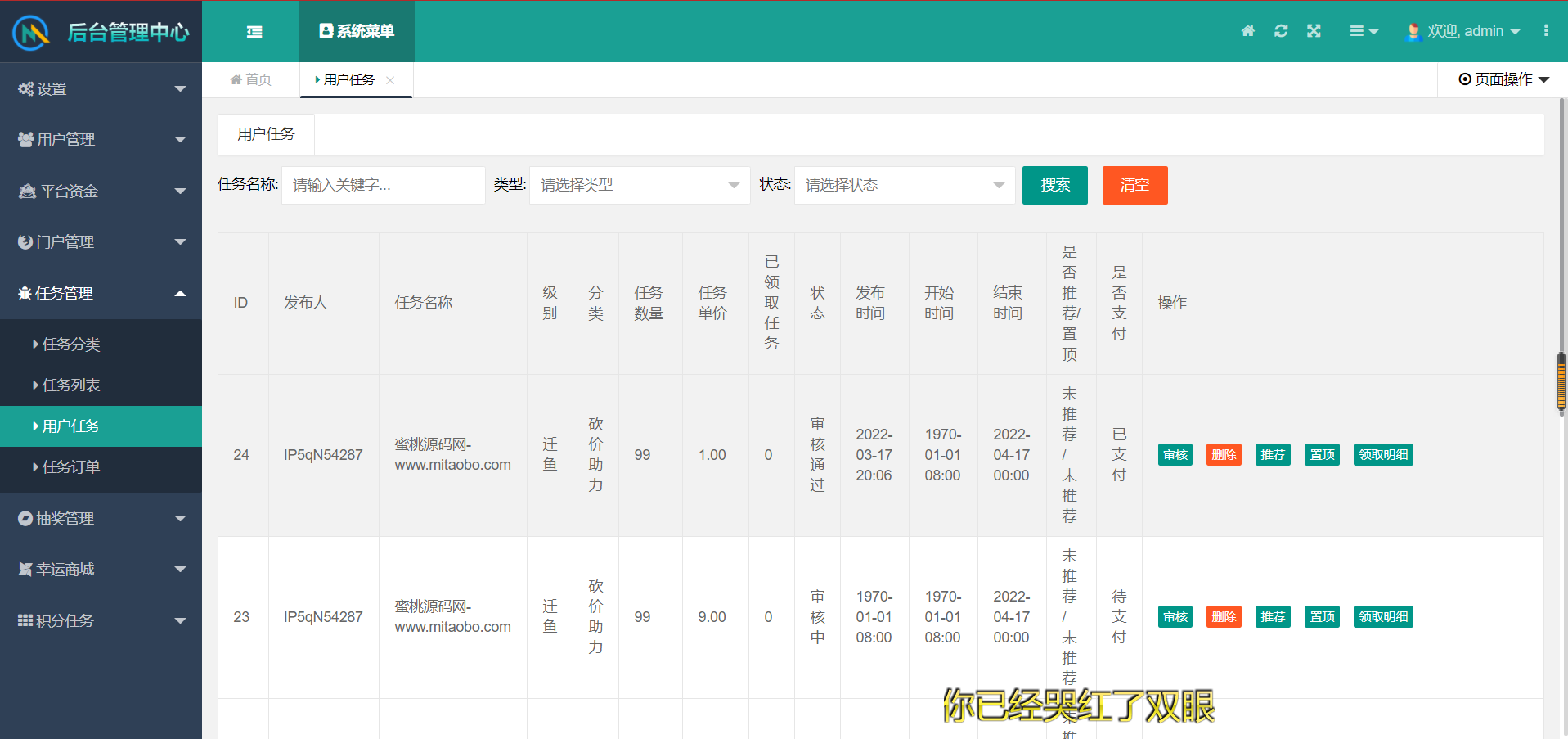This screenshot has height=739, width=1568.
Task: Click the refresh icon in top bar
Action: coord(1281,31)
